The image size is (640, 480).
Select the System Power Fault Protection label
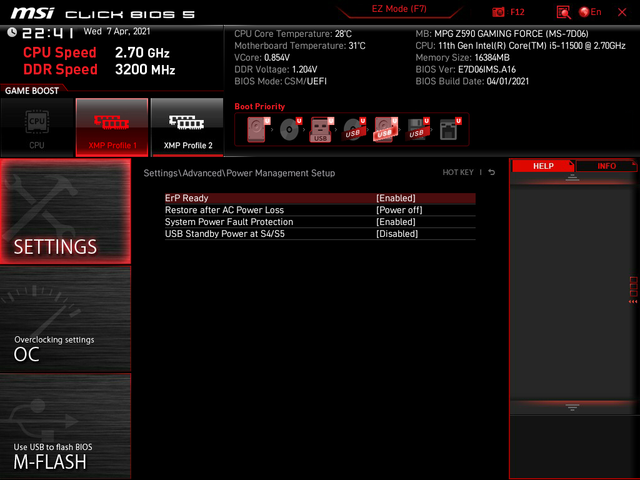[x=229, y=222]
